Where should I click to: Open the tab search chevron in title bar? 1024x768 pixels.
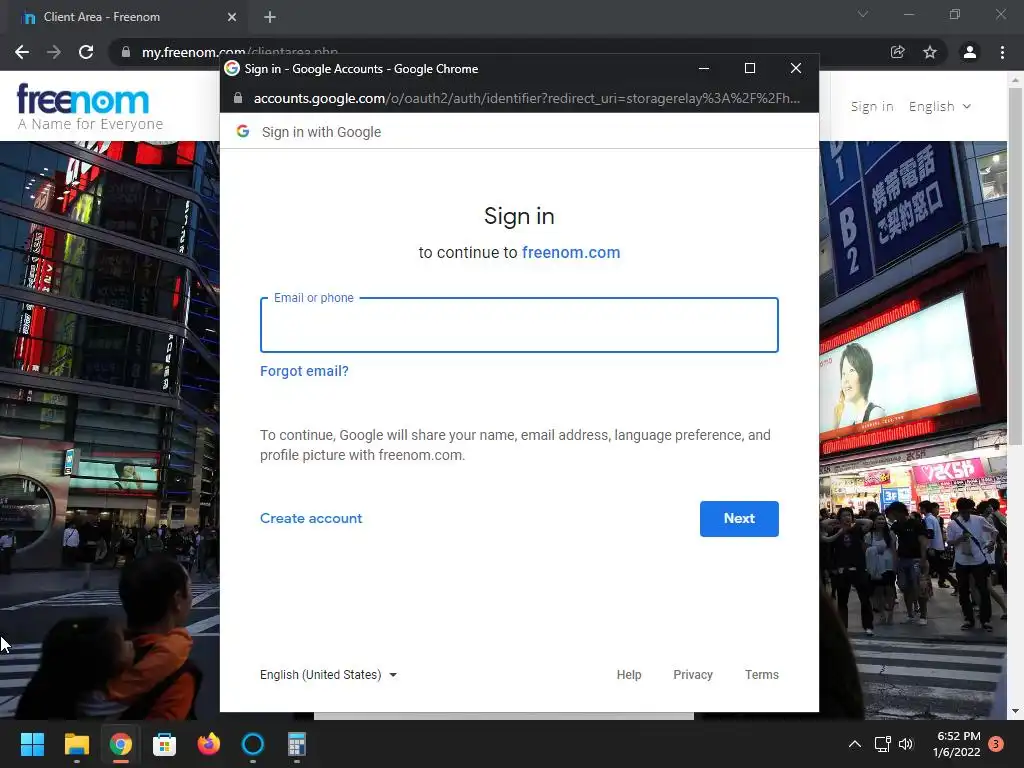863,14
